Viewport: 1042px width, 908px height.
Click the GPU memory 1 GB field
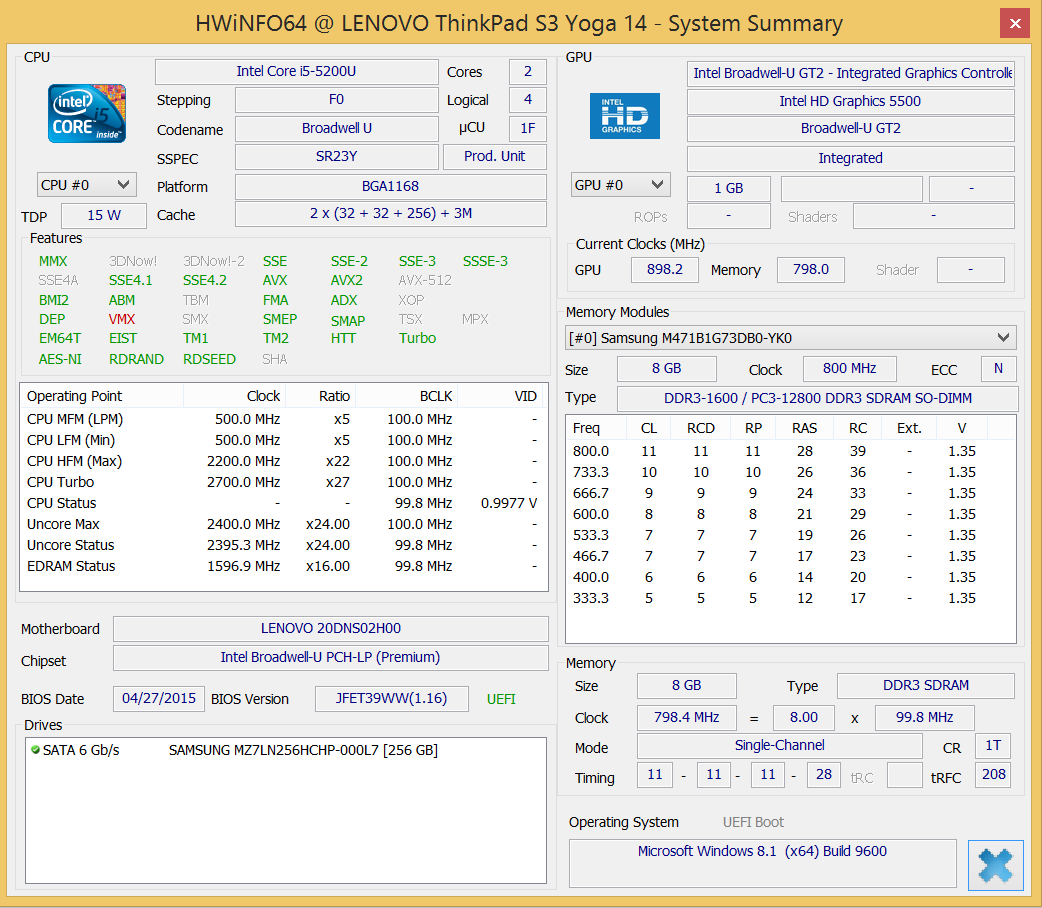point(728,188)
